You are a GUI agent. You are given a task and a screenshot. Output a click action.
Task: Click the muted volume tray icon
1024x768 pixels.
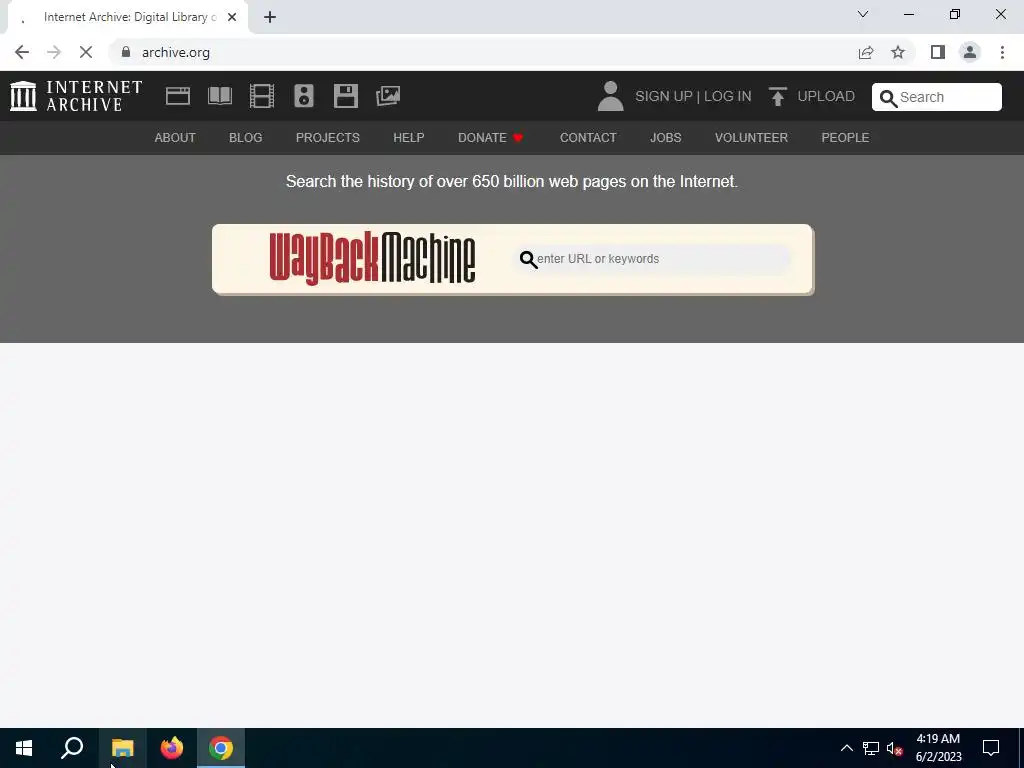pos(894,748)
